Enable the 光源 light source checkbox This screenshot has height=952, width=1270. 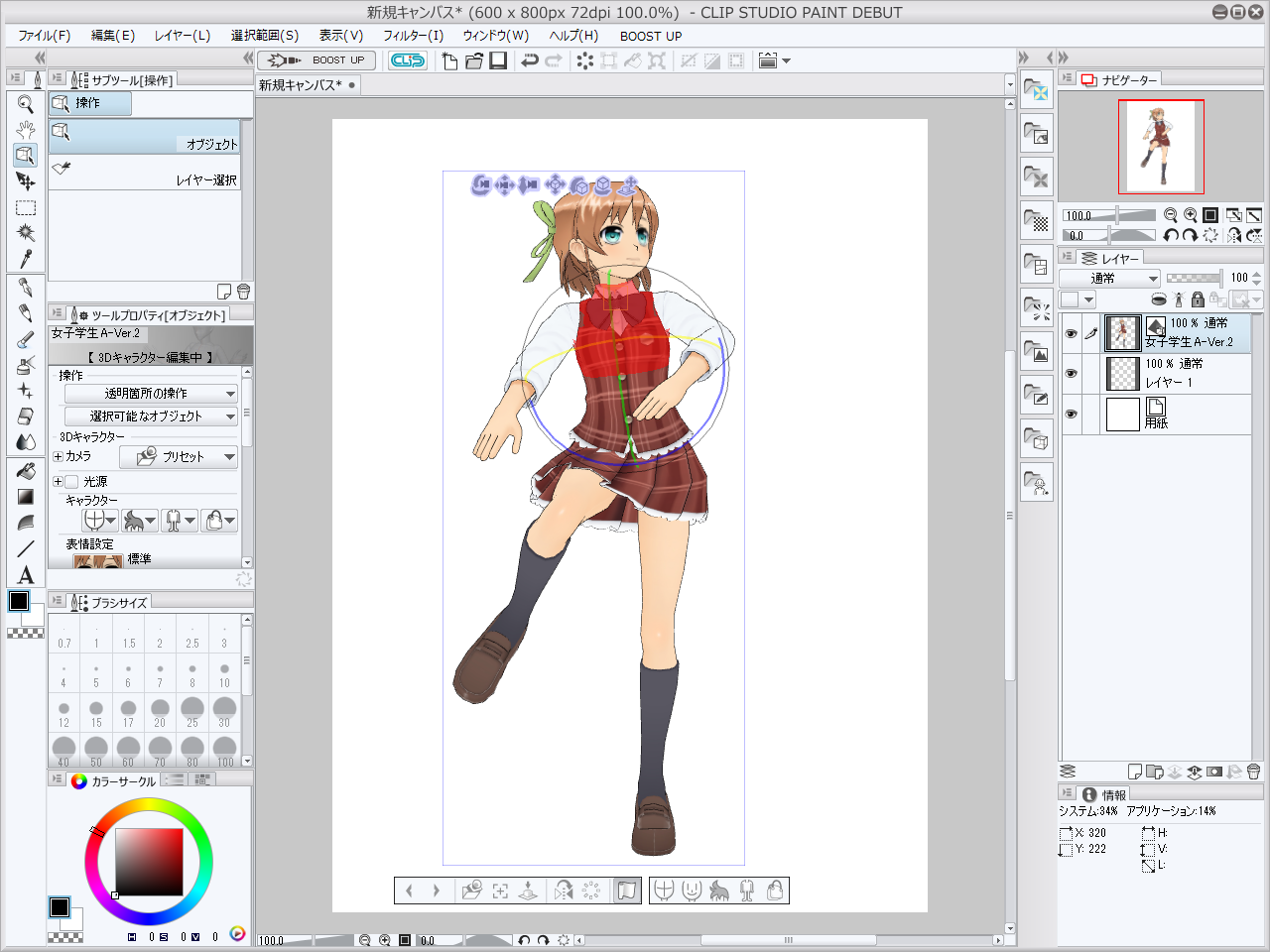[71, 482]
